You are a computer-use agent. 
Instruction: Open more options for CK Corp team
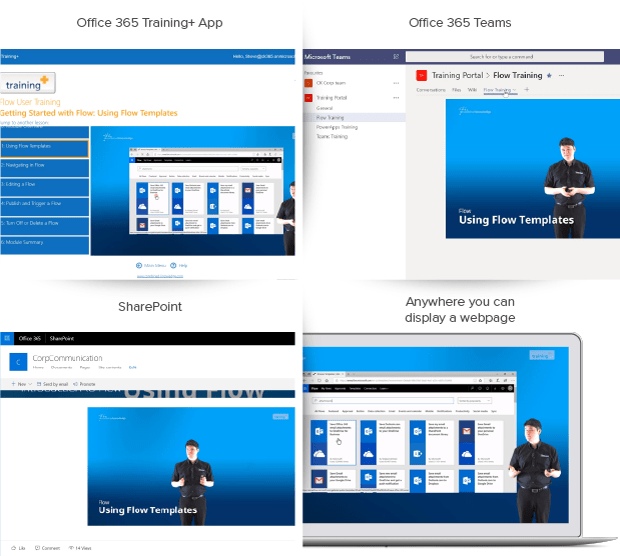(396, 83)
